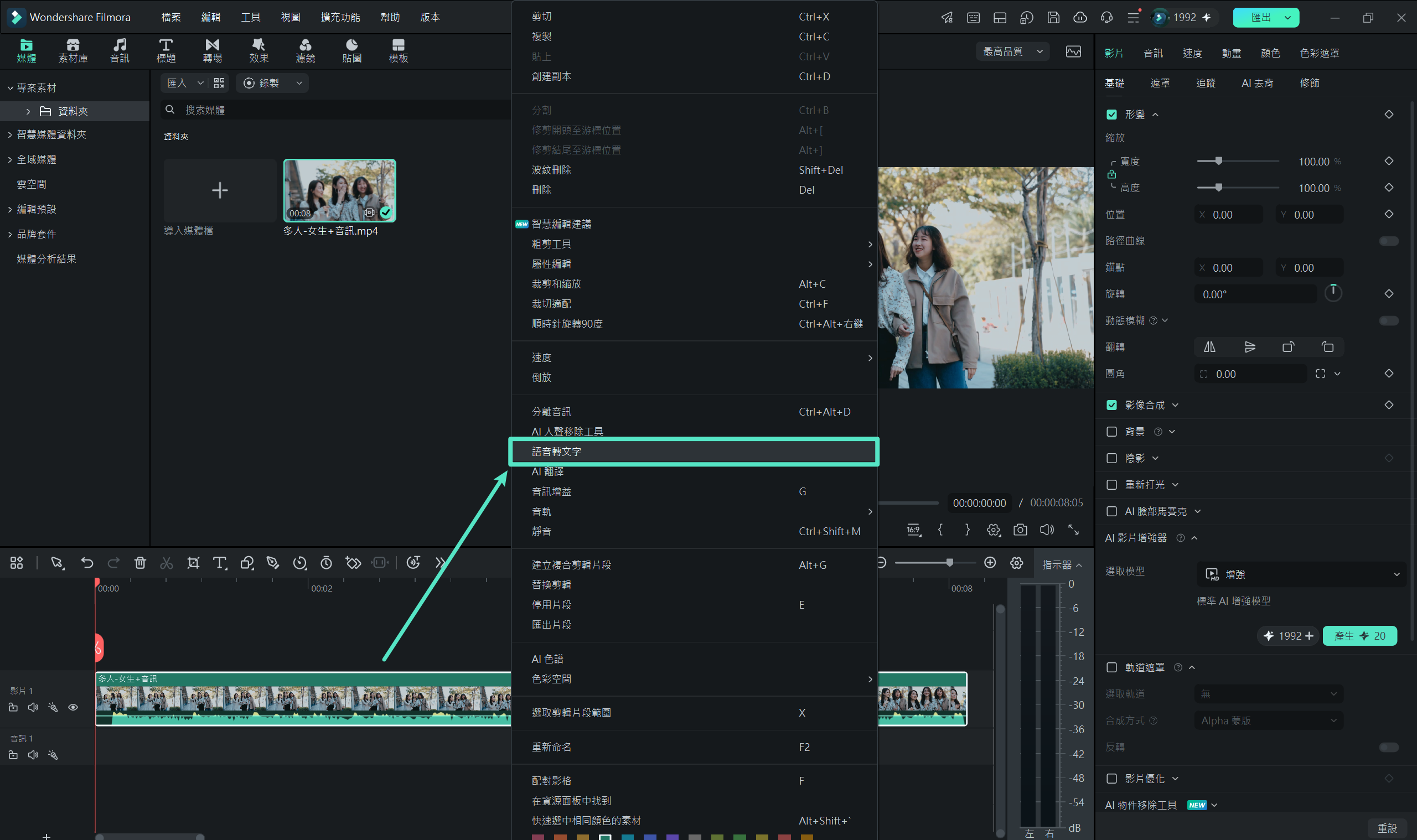Open the 貼圖 stickers tool
Image resolution: width=1417 pixels, height=840 pixels.
(351, 50)
